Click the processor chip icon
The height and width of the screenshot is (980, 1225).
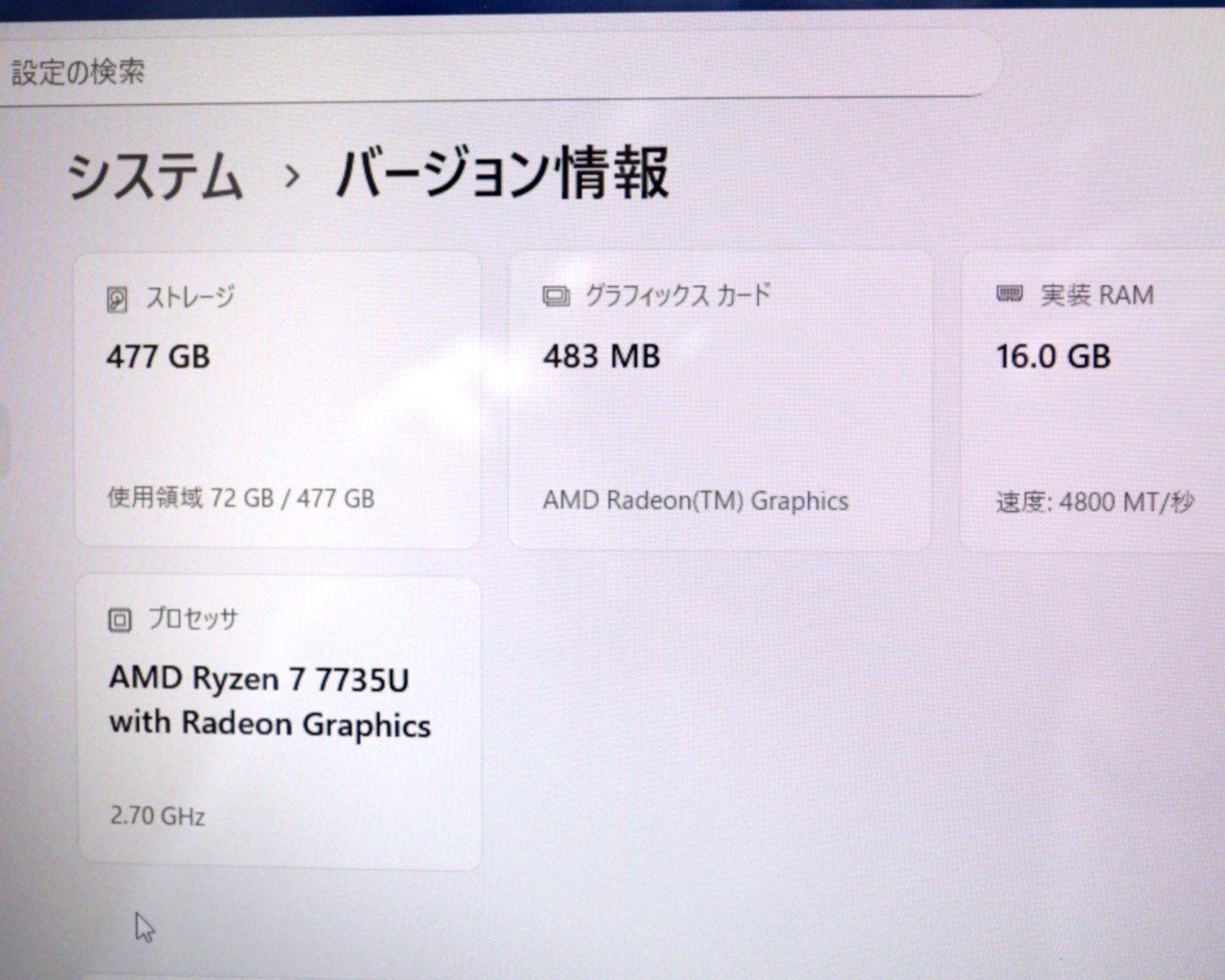point(120,620)
